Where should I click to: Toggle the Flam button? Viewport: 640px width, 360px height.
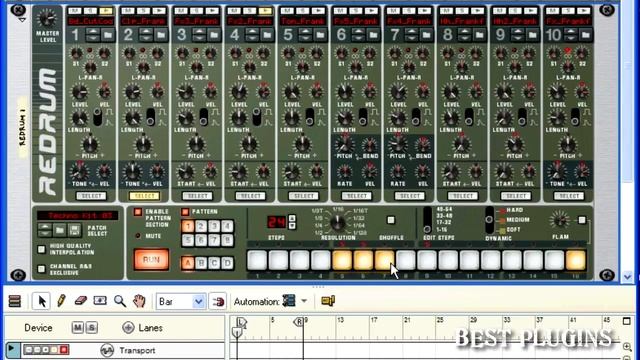582,220
